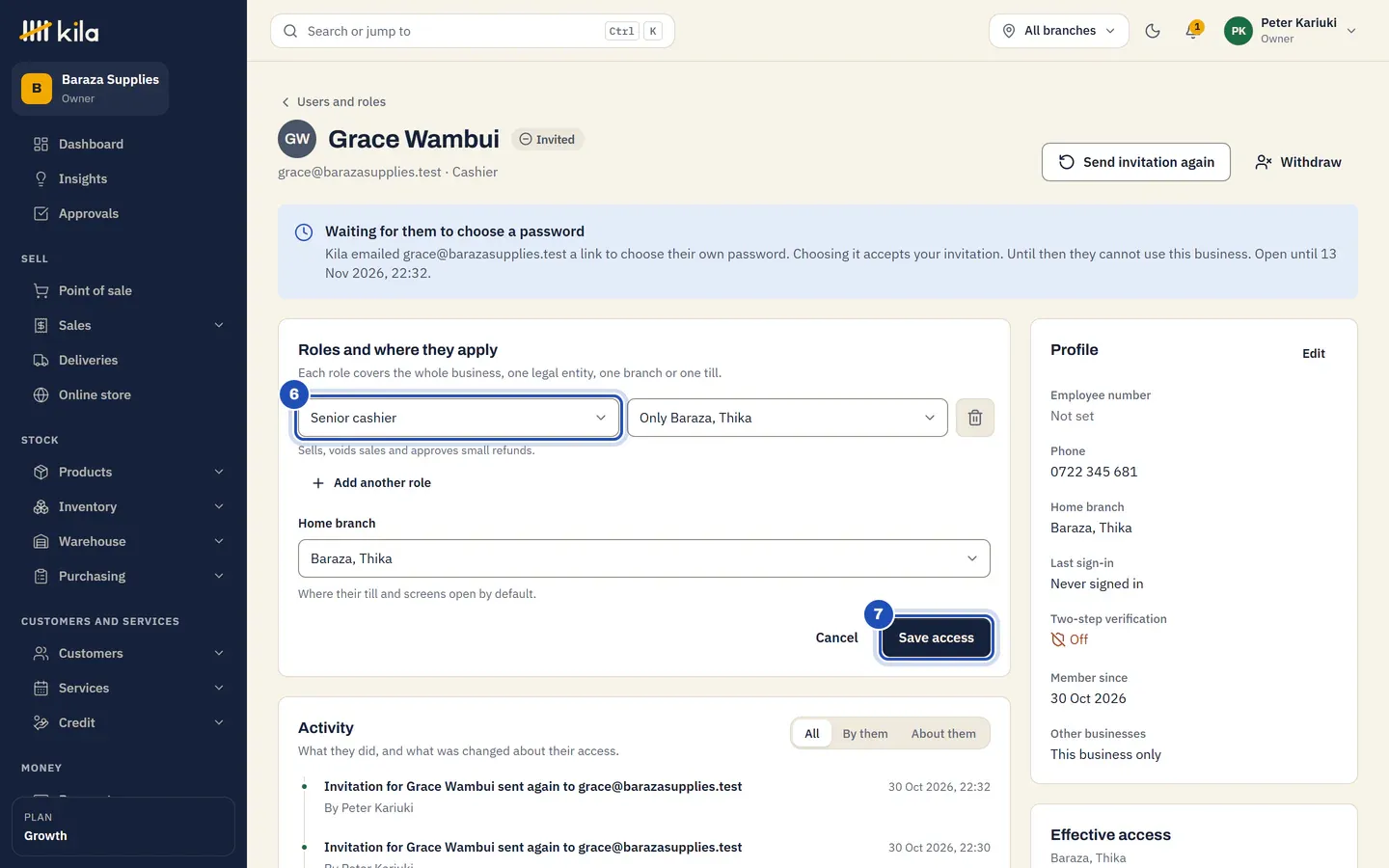Image resolution: width=1389 pixels, height=868 pixels.
Task: Filter activity By them
Action: 865,734
